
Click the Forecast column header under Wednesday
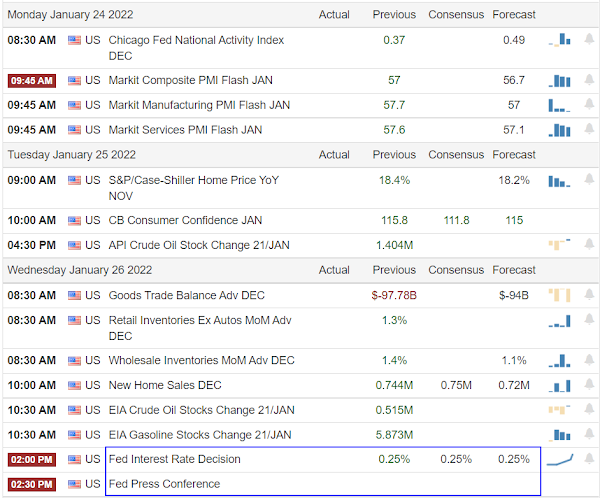(514, 270)
